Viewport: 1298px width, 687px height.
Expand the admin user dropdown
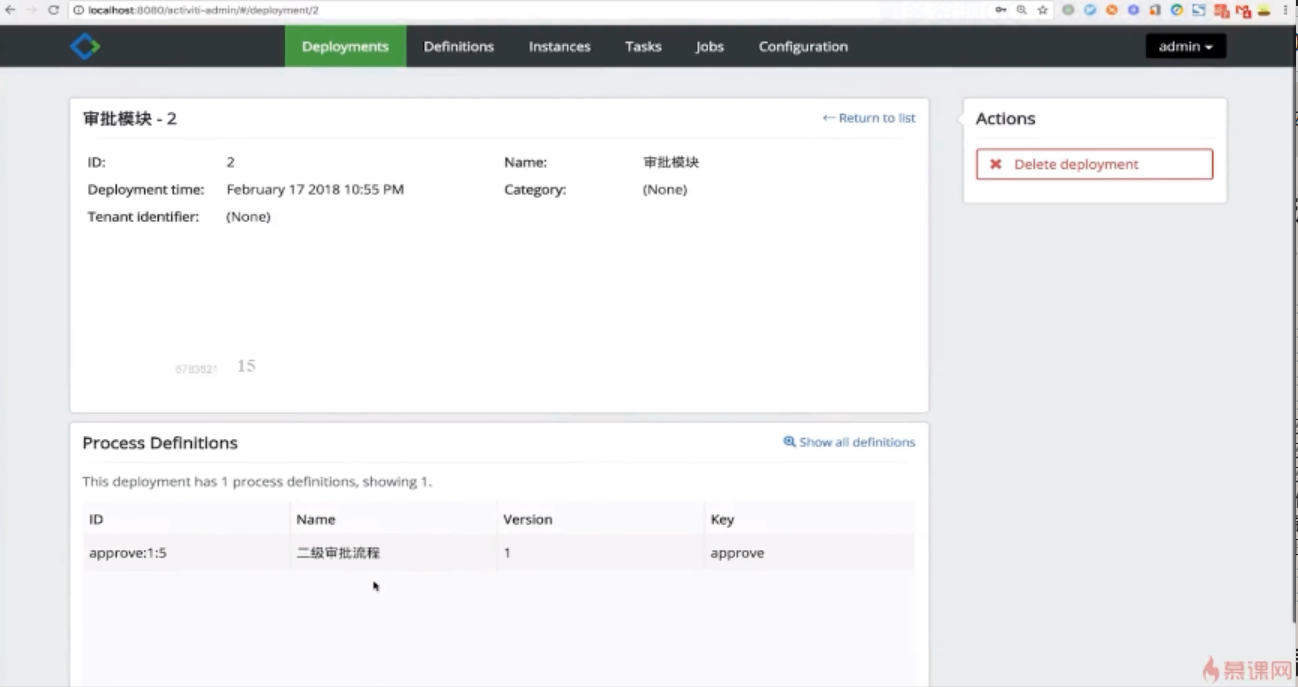(1186, 46)
